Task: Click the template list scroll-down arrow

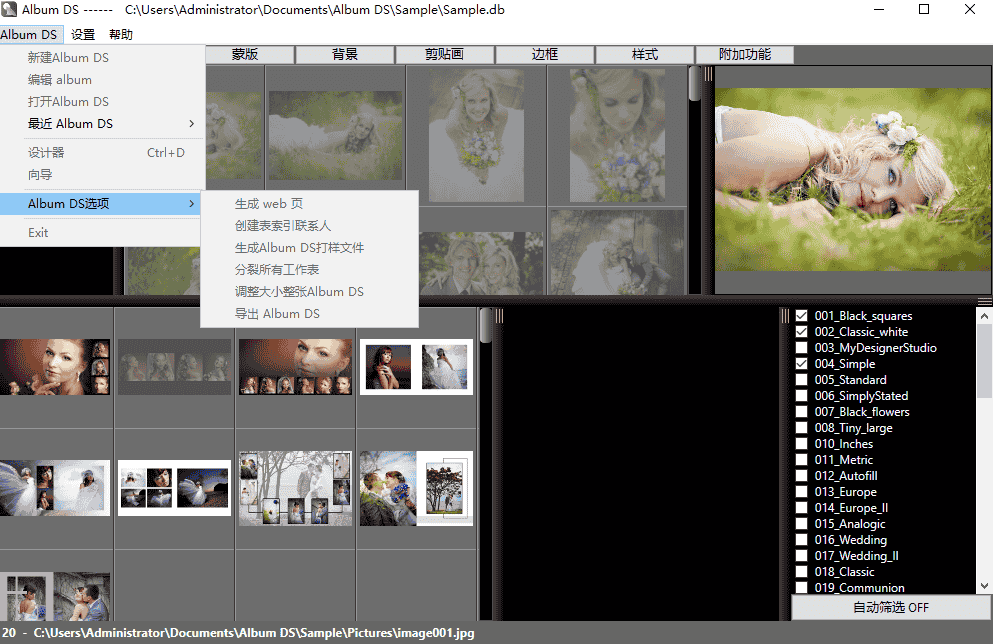Action: [x=984, y=585]
